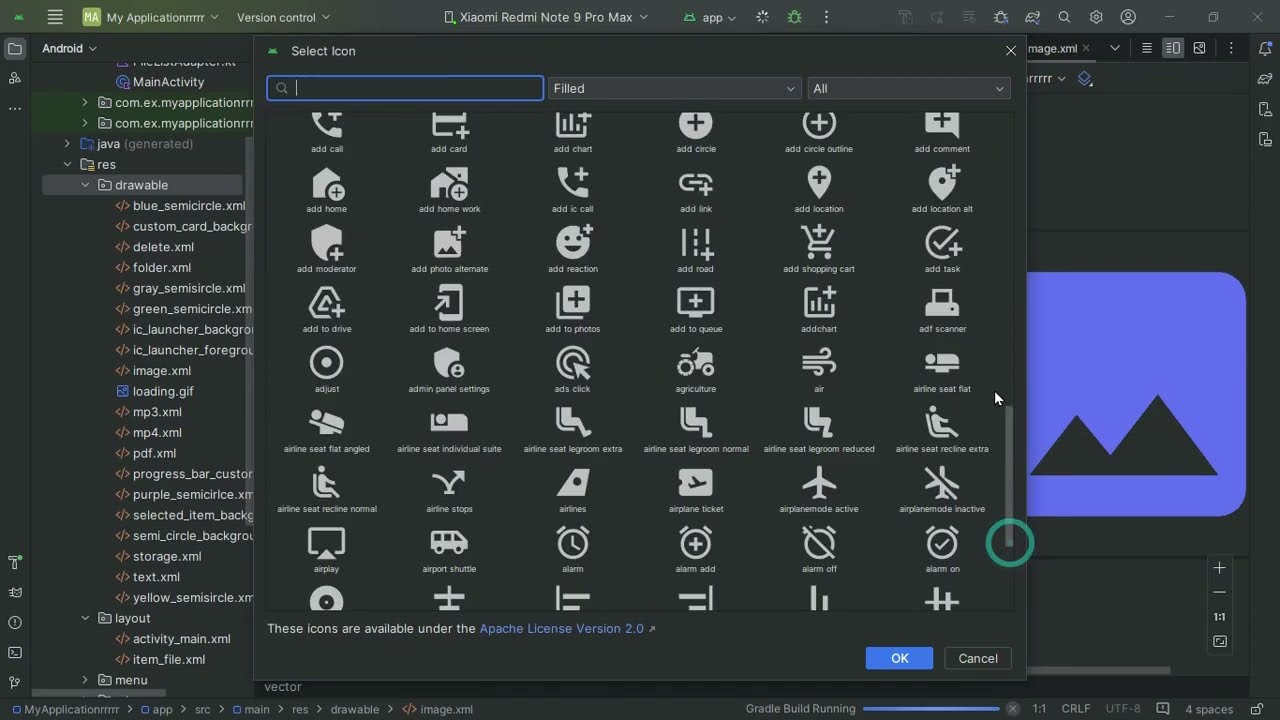Viewport: 1280px width, 720px height.
Task: Expand the java (generated) folder
Action: click(68, 144)
